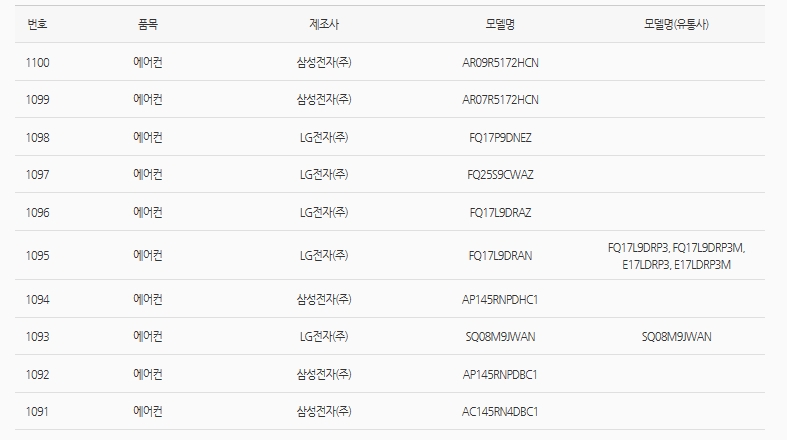Click row number 1091

click(38, 411)
